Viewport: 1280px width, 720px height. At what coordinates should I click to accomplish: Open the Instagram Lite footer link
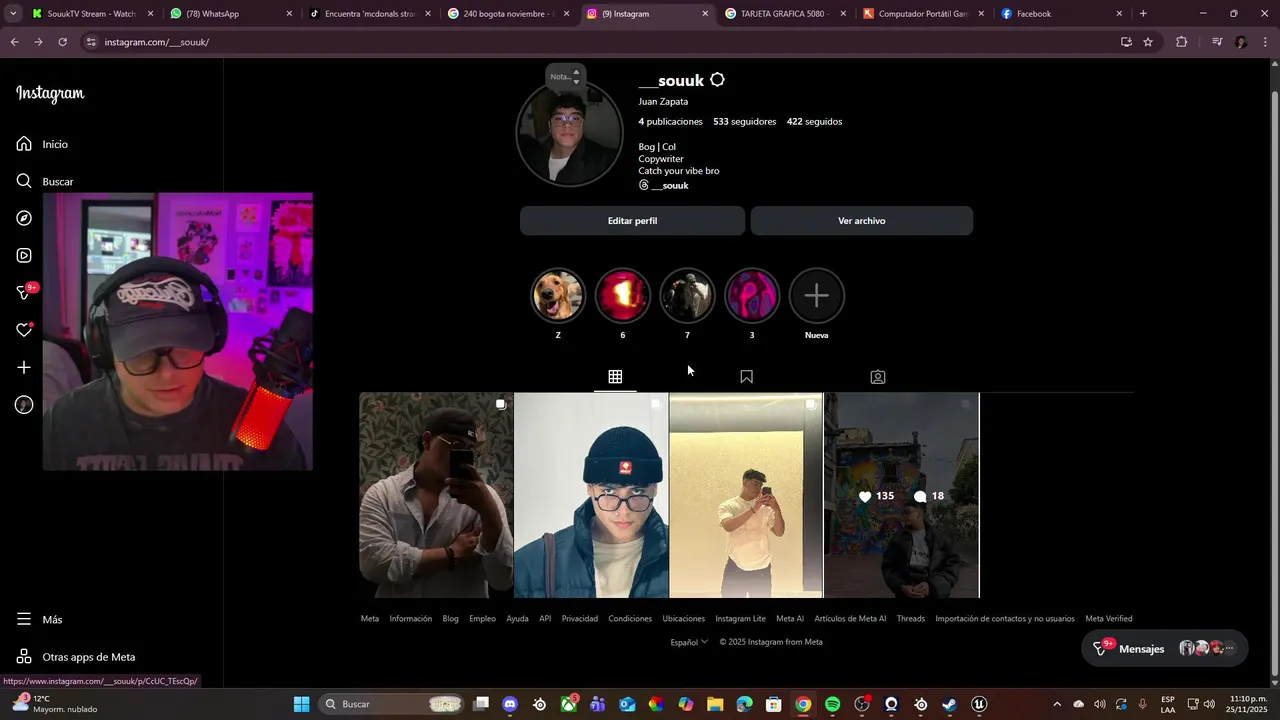[740, 619]
